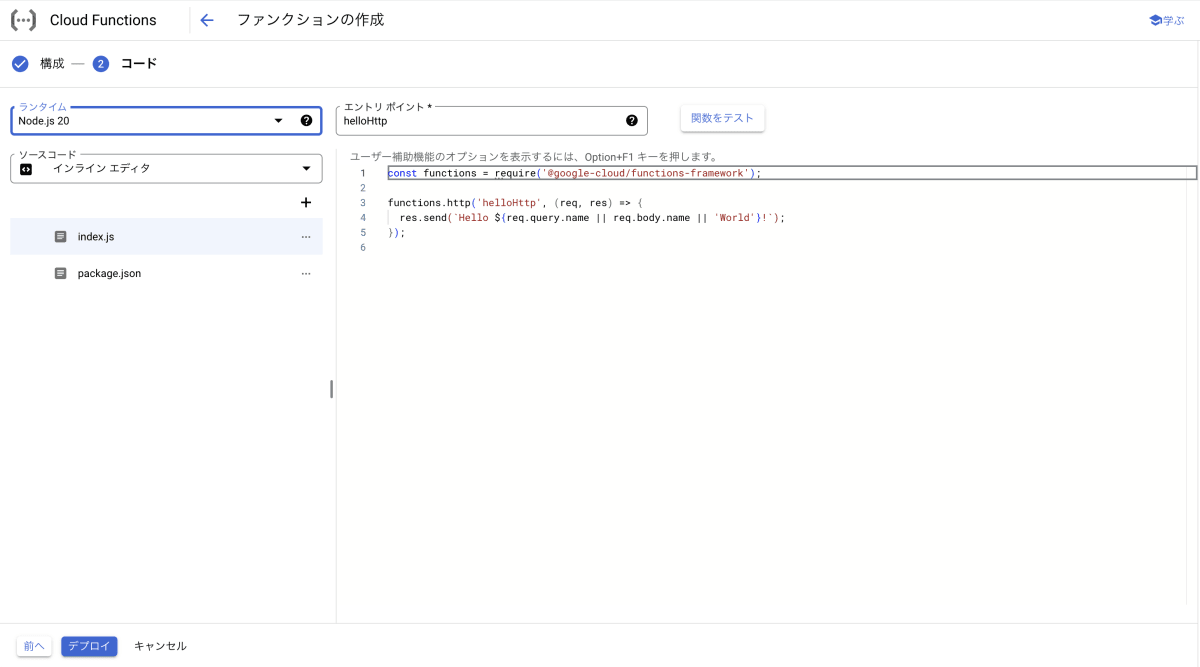
Task: Click the Cloud Functions product title
Action: 103,20
